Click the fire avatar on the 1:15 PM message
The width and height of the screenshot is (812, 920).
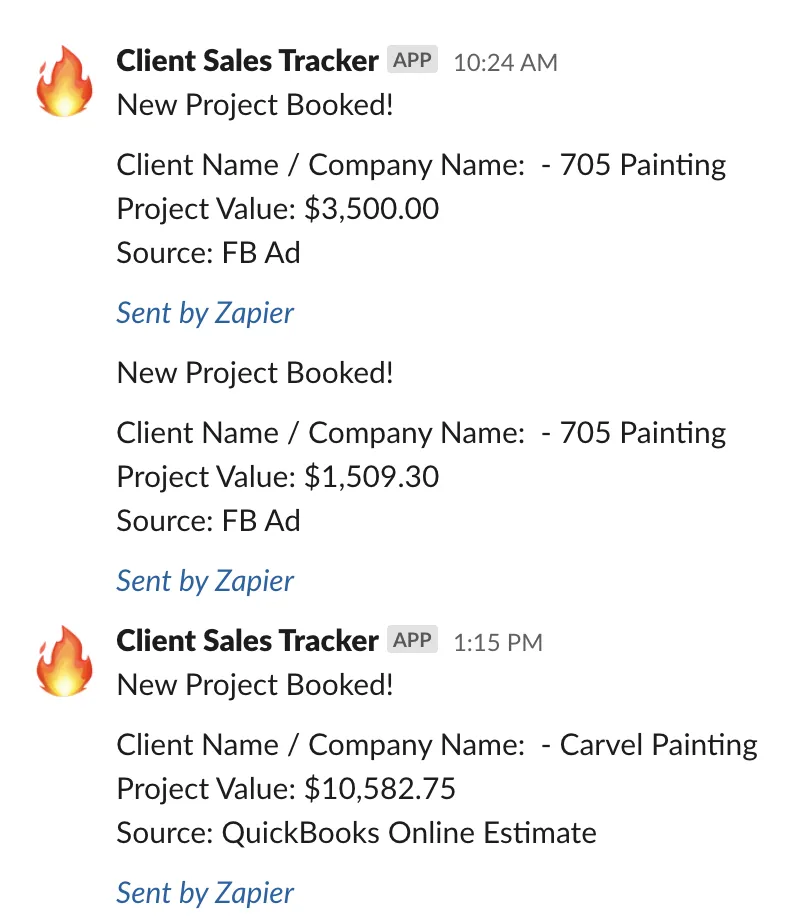click(x=65, y=661)
